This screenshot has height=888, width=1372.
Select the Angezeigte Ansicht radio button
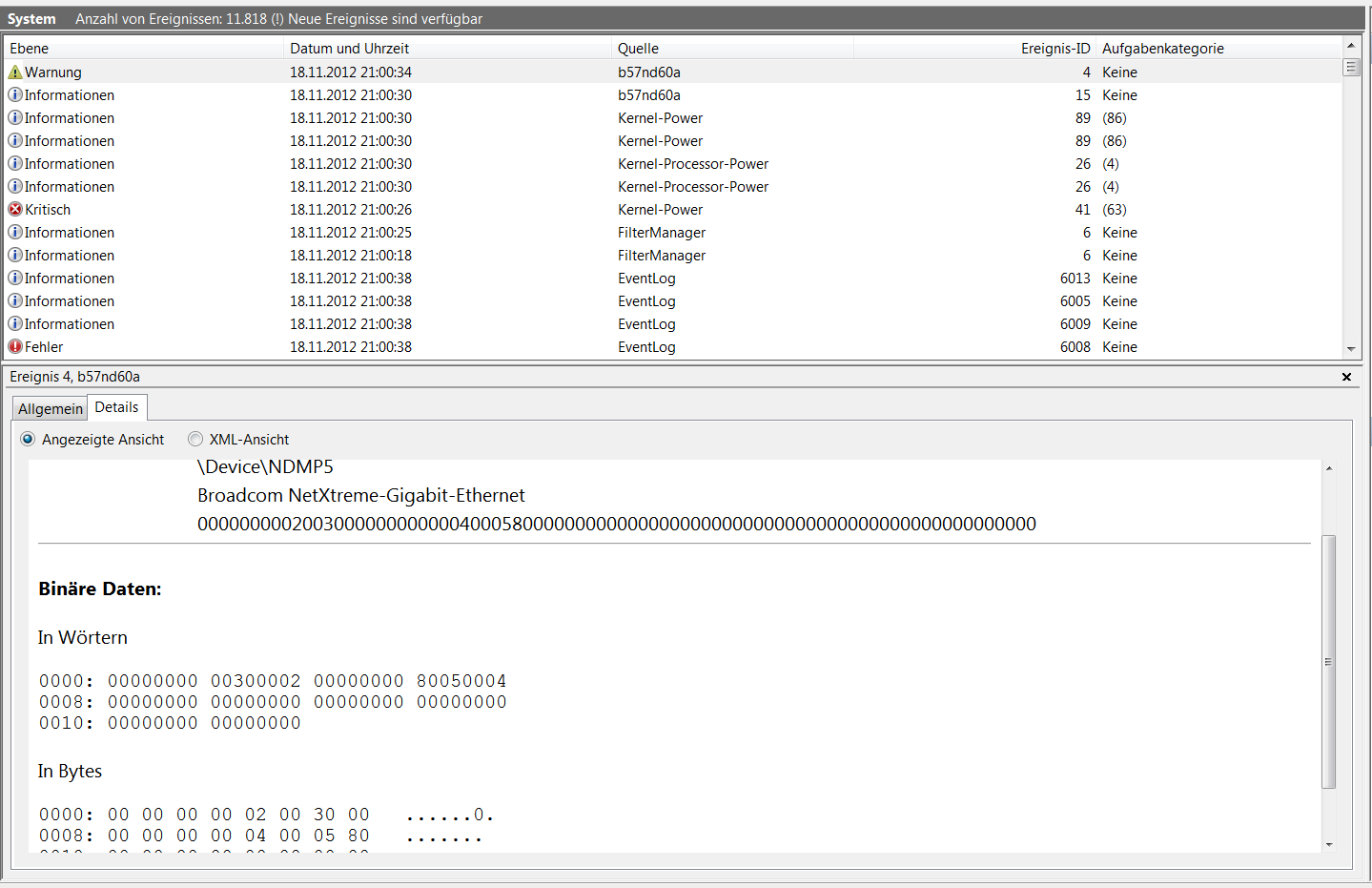pos(28,440)
